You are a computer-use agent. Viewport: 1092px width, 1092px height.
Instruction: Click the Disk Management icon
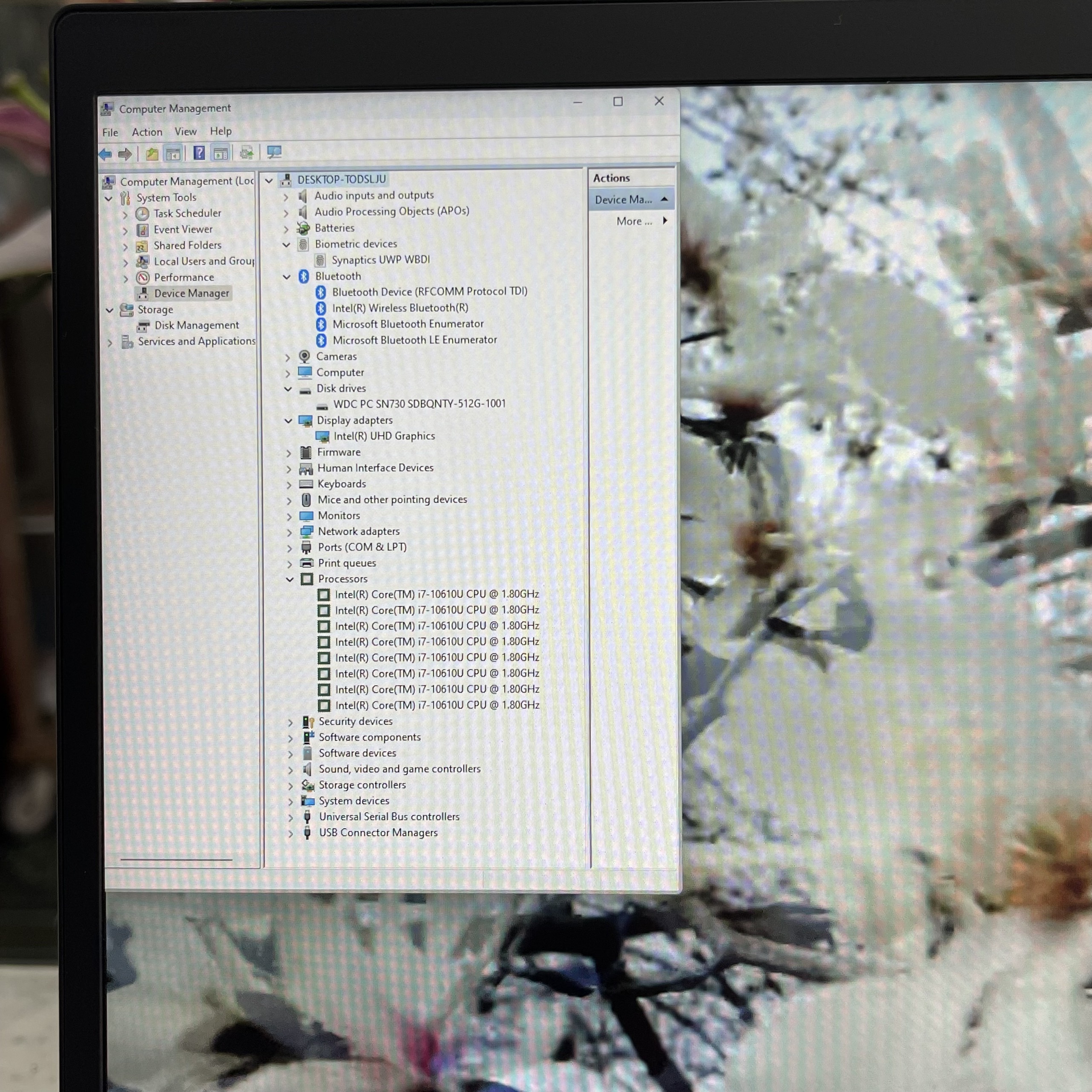point(143,325)
